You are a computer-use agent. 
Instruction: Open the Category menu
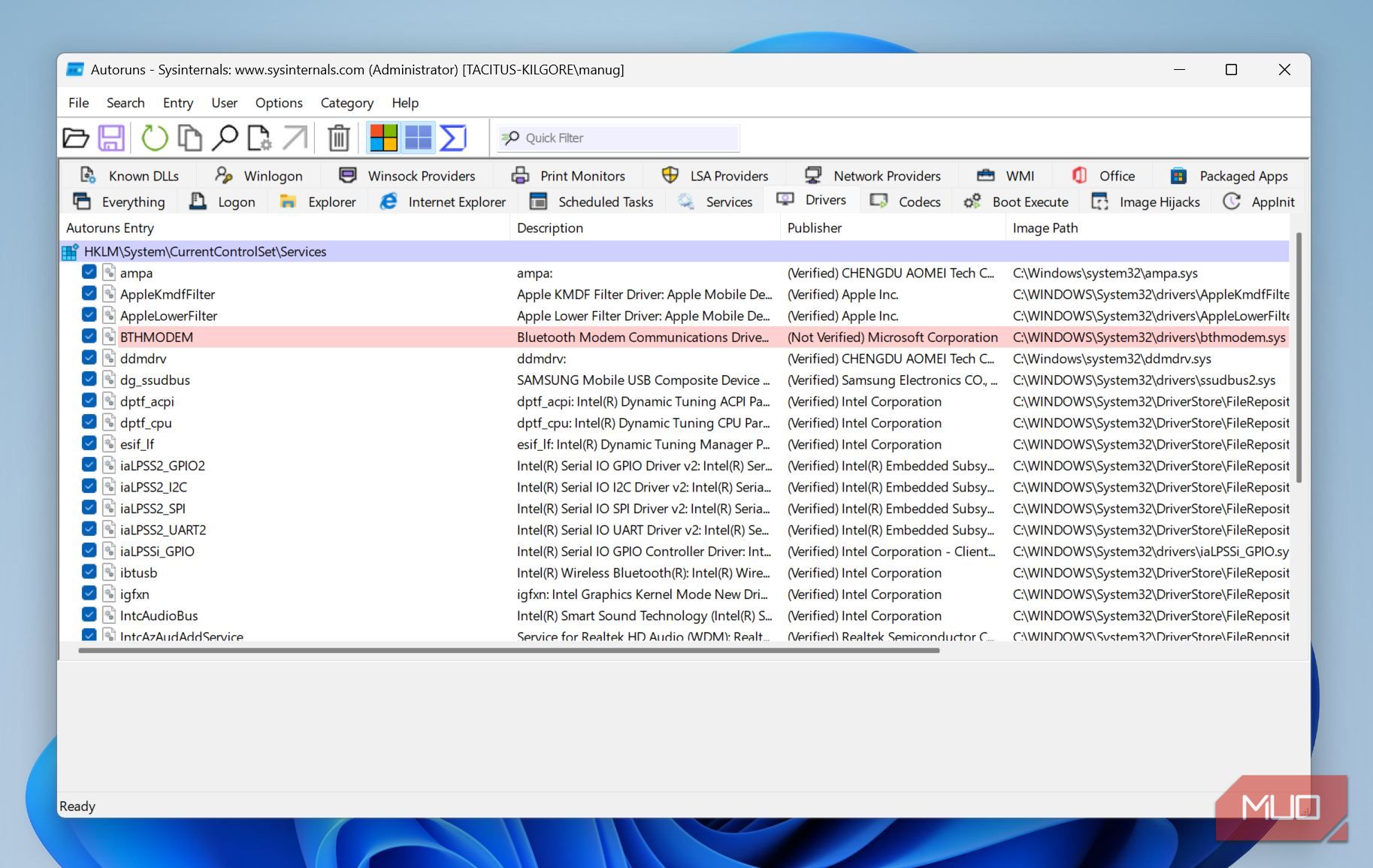(346, 103)
